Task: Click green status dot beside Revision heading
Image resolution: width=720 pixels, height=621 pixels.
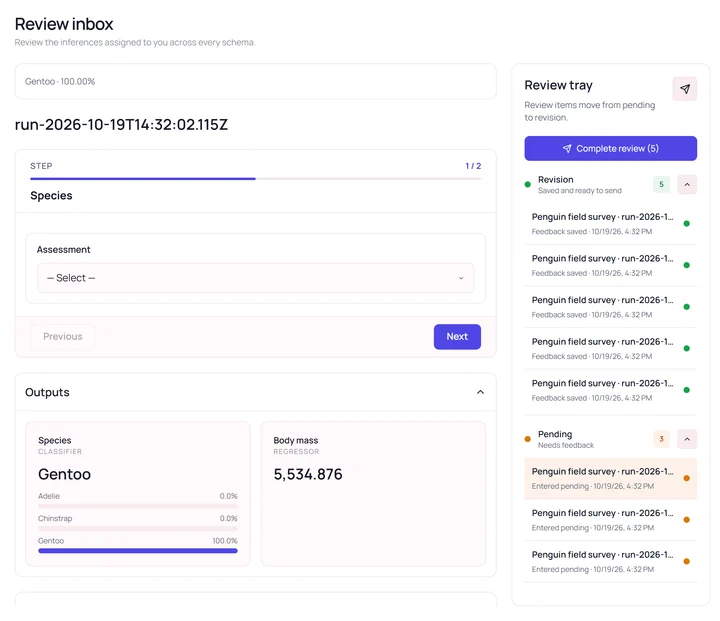Action: [528, 185]
